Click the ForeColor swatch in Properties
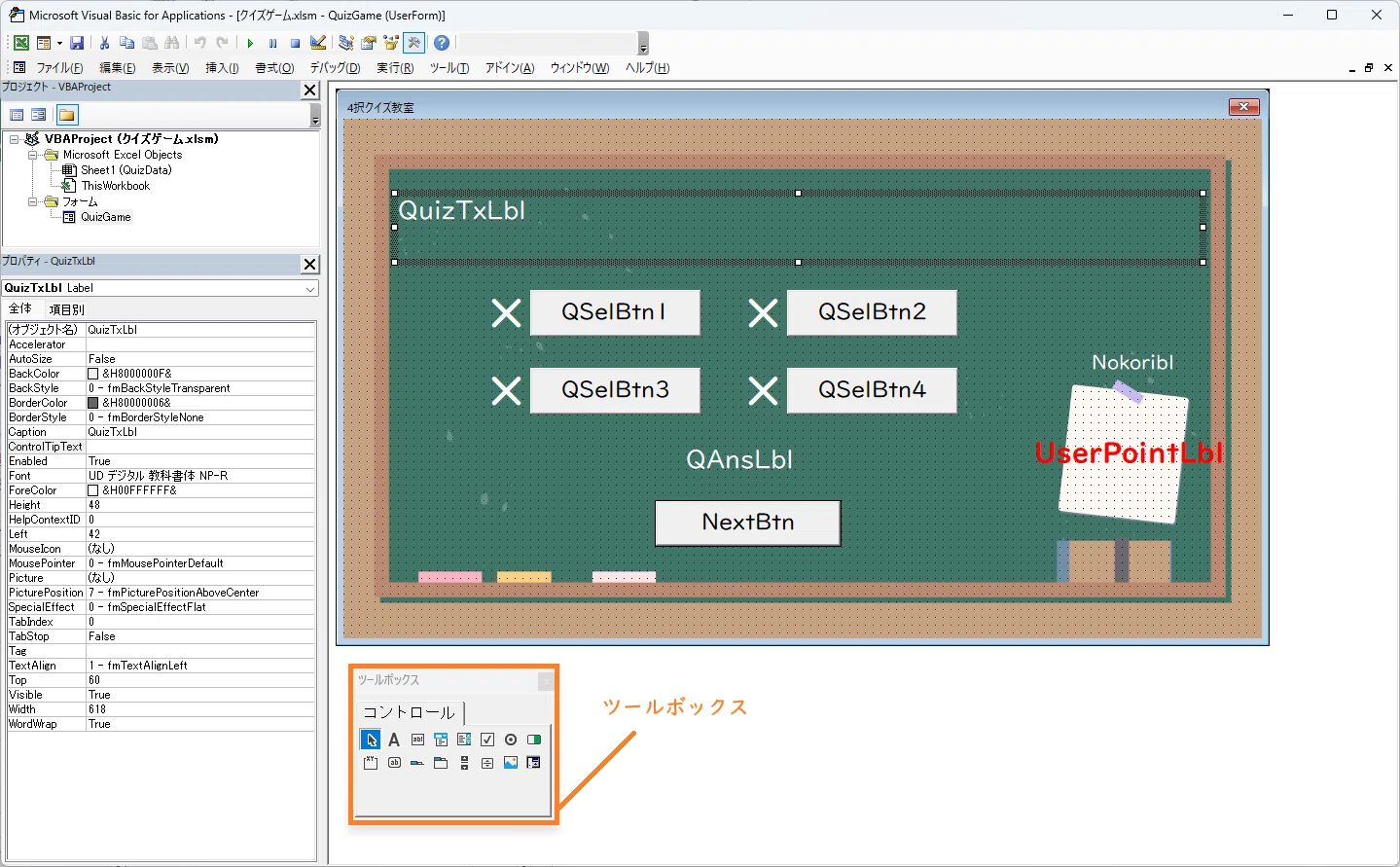Viewport: 1400px width, 867px height. [93, 490]
